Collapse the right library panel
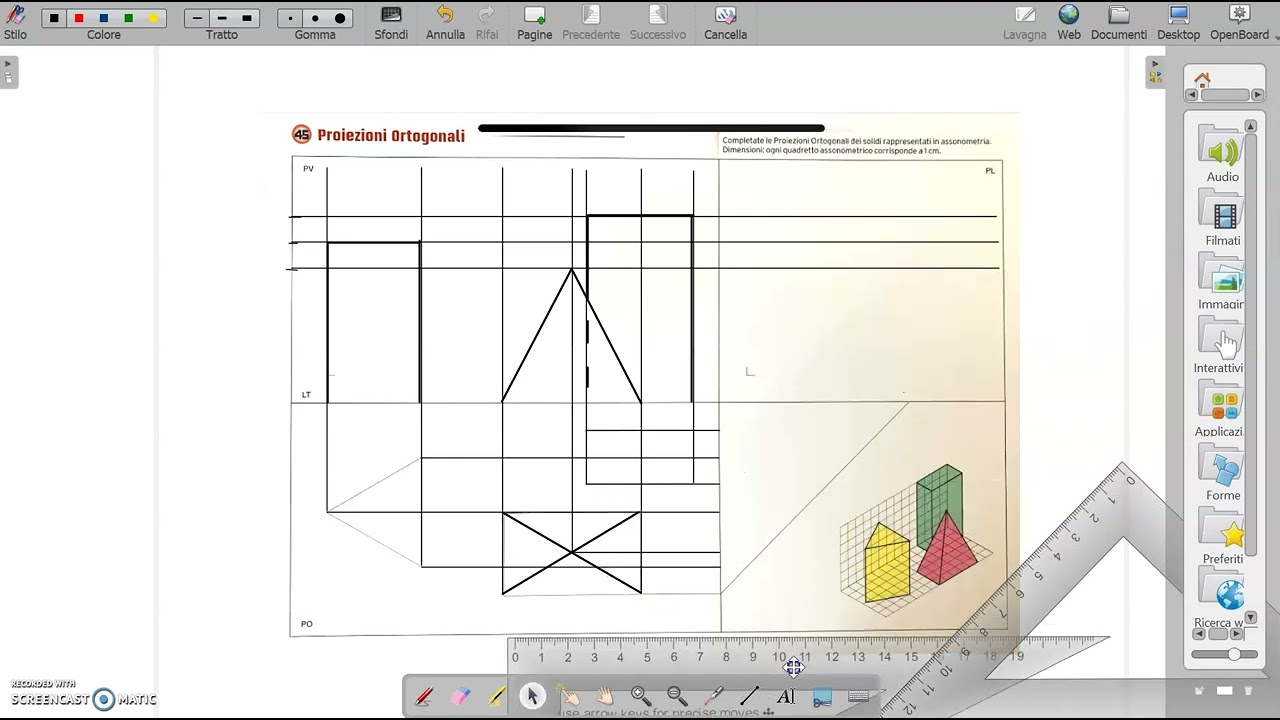The image size is (1280, 720). 1155,72
